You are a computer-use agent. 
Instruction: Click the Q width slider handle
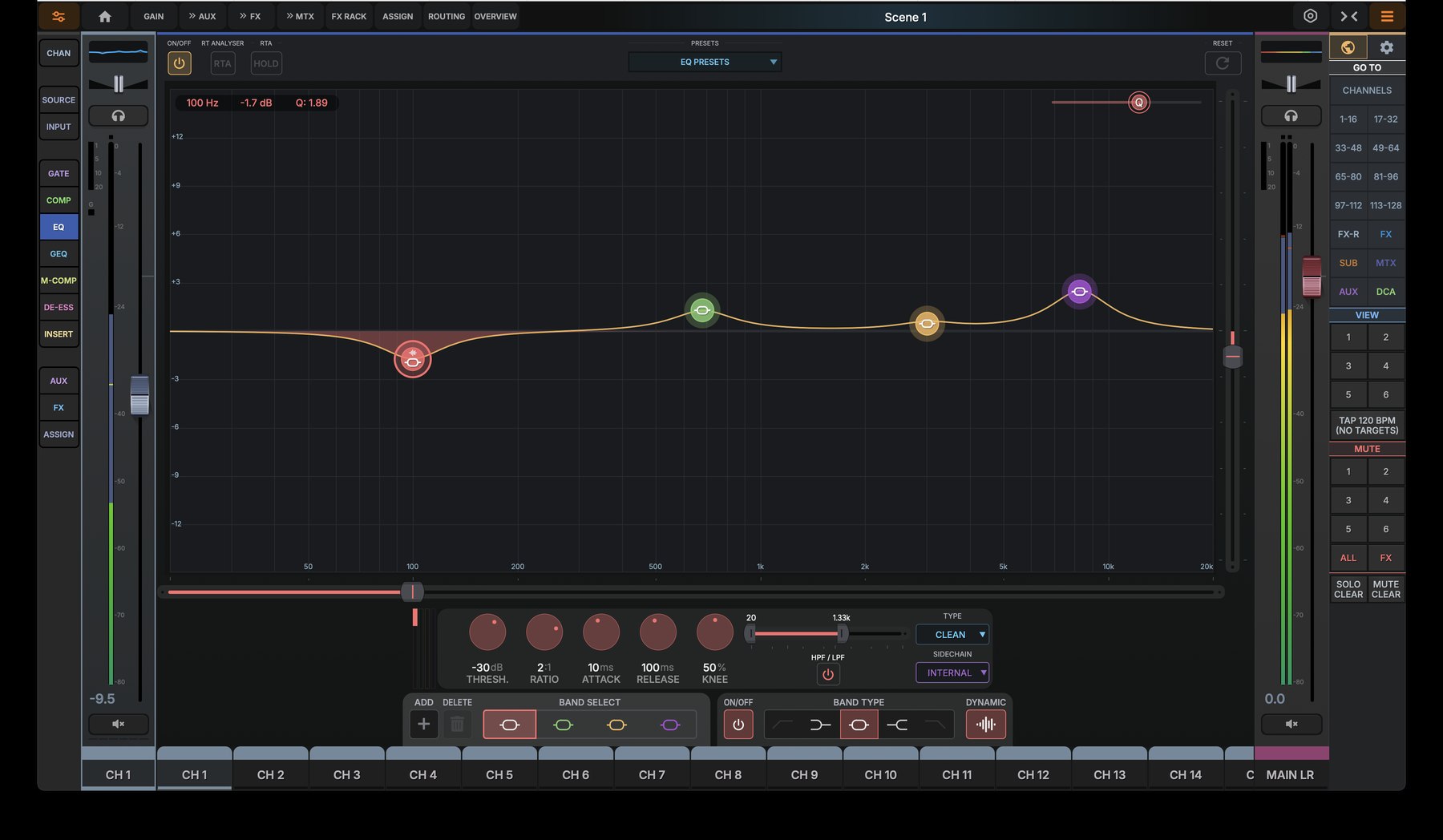1138,102
